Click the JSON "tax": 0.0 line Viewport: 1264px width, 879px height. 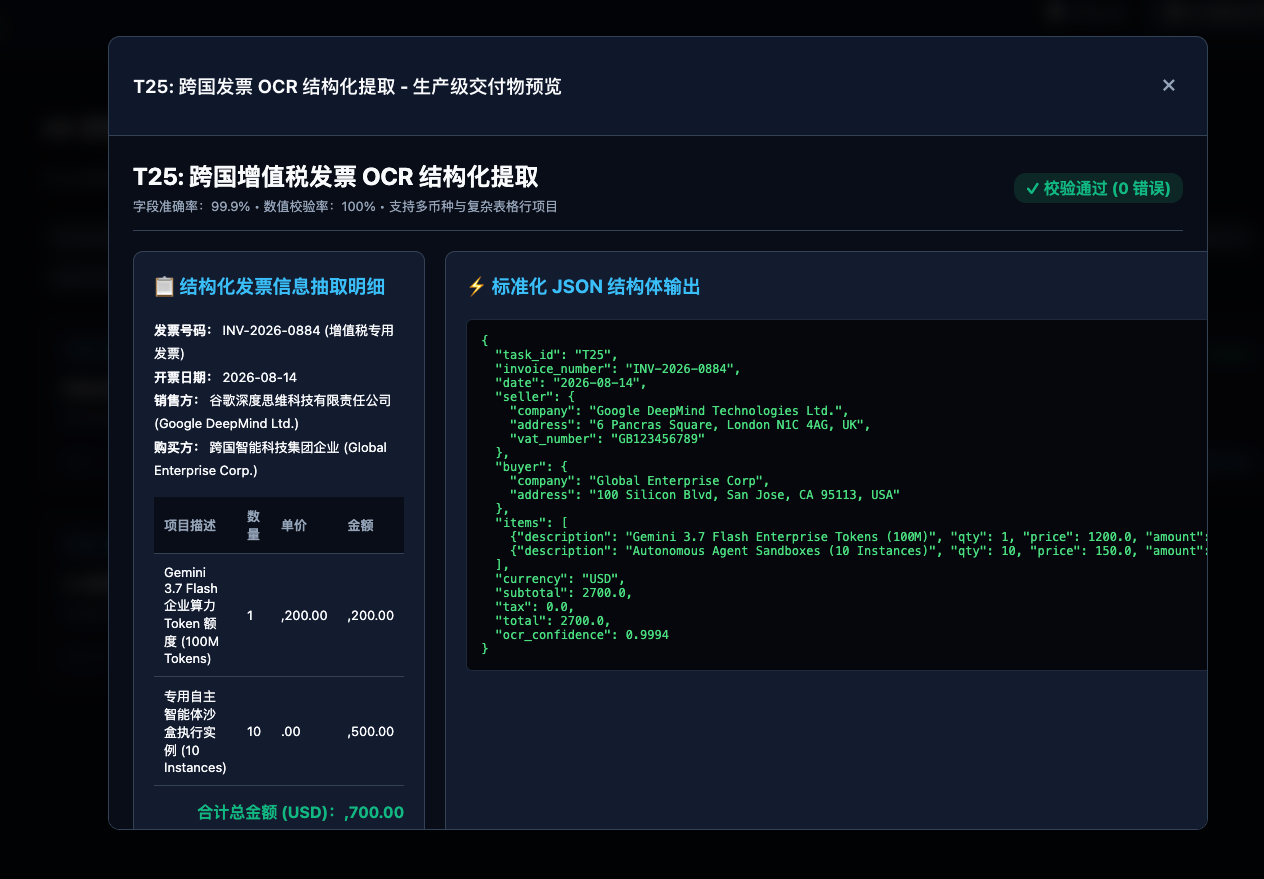pos(536,606)
